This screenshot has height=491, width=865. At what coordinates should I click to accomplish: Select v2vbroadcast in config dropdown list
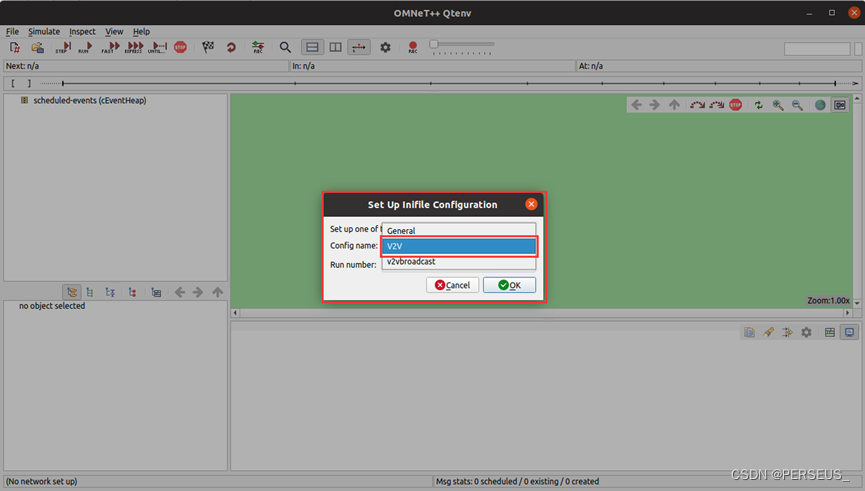pos(458,261)
